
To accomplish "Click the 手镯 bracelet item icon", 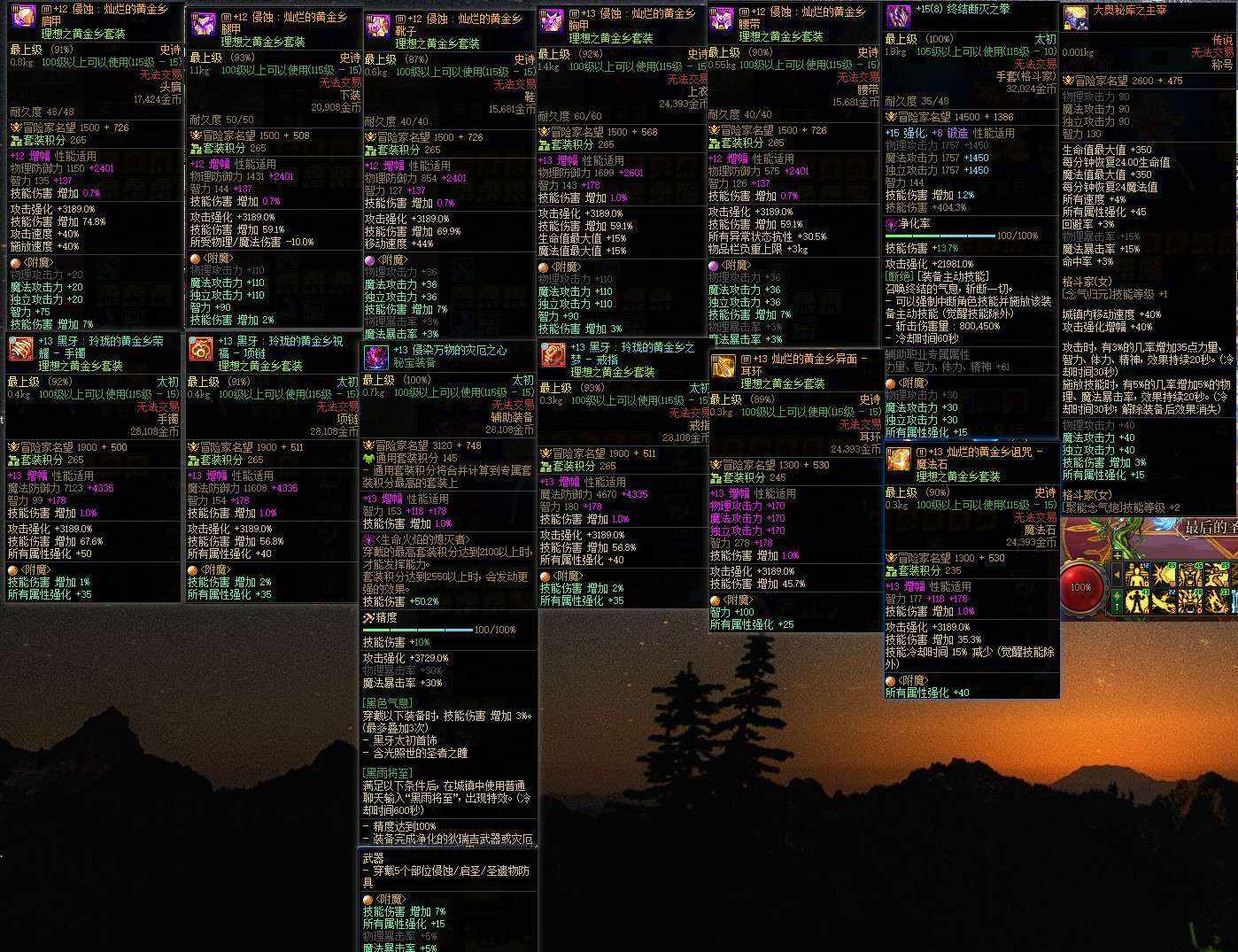I will [21, 348].
